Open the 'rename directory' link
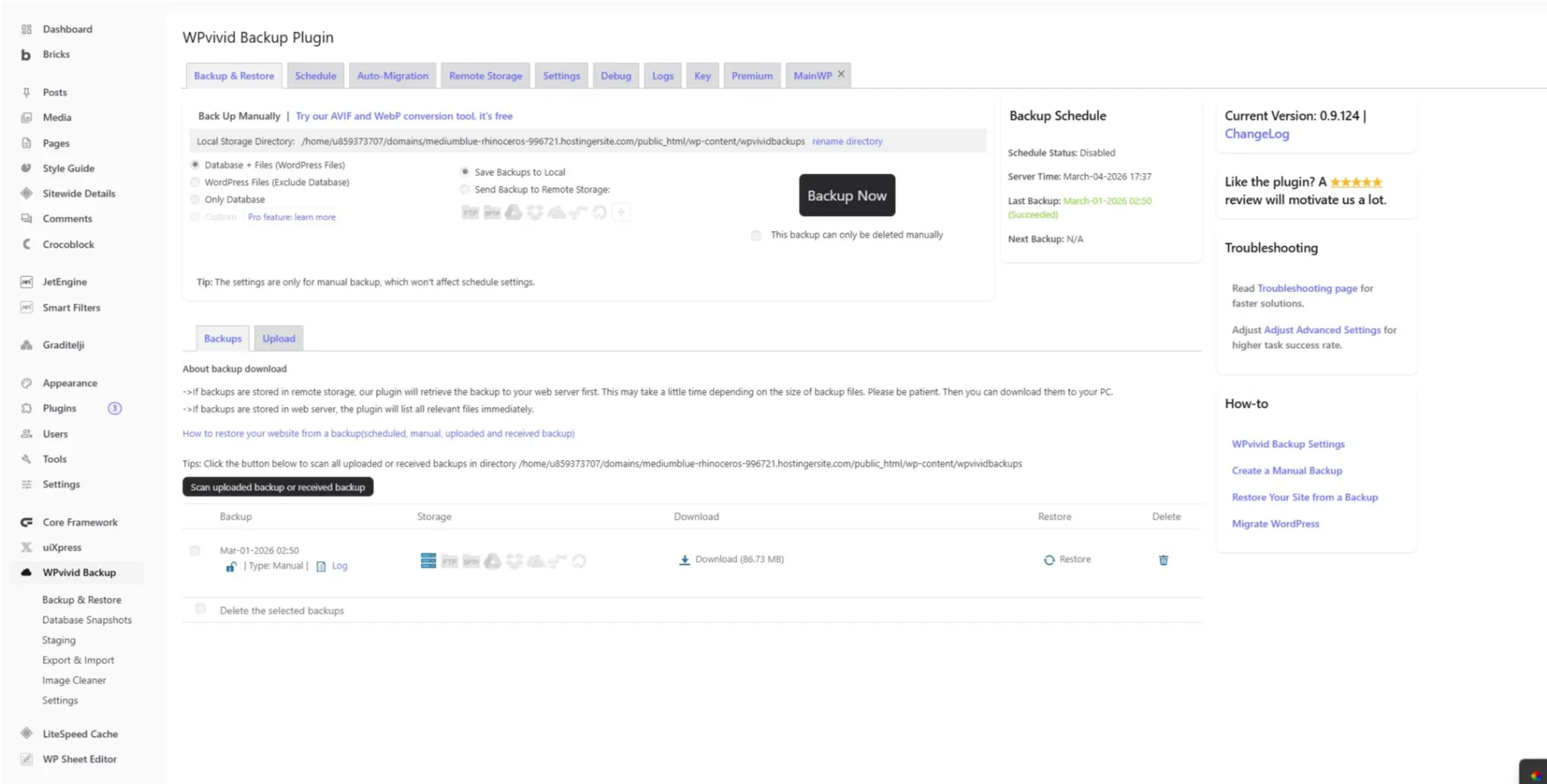This screenshot has width=1547, height=784. (x=847, y=141)
